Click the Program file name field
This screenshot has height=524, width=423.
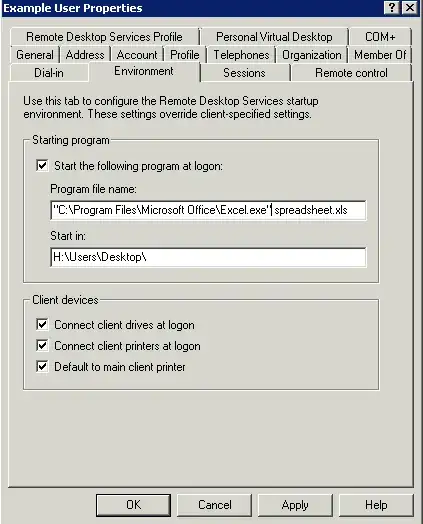pos(208,210)
